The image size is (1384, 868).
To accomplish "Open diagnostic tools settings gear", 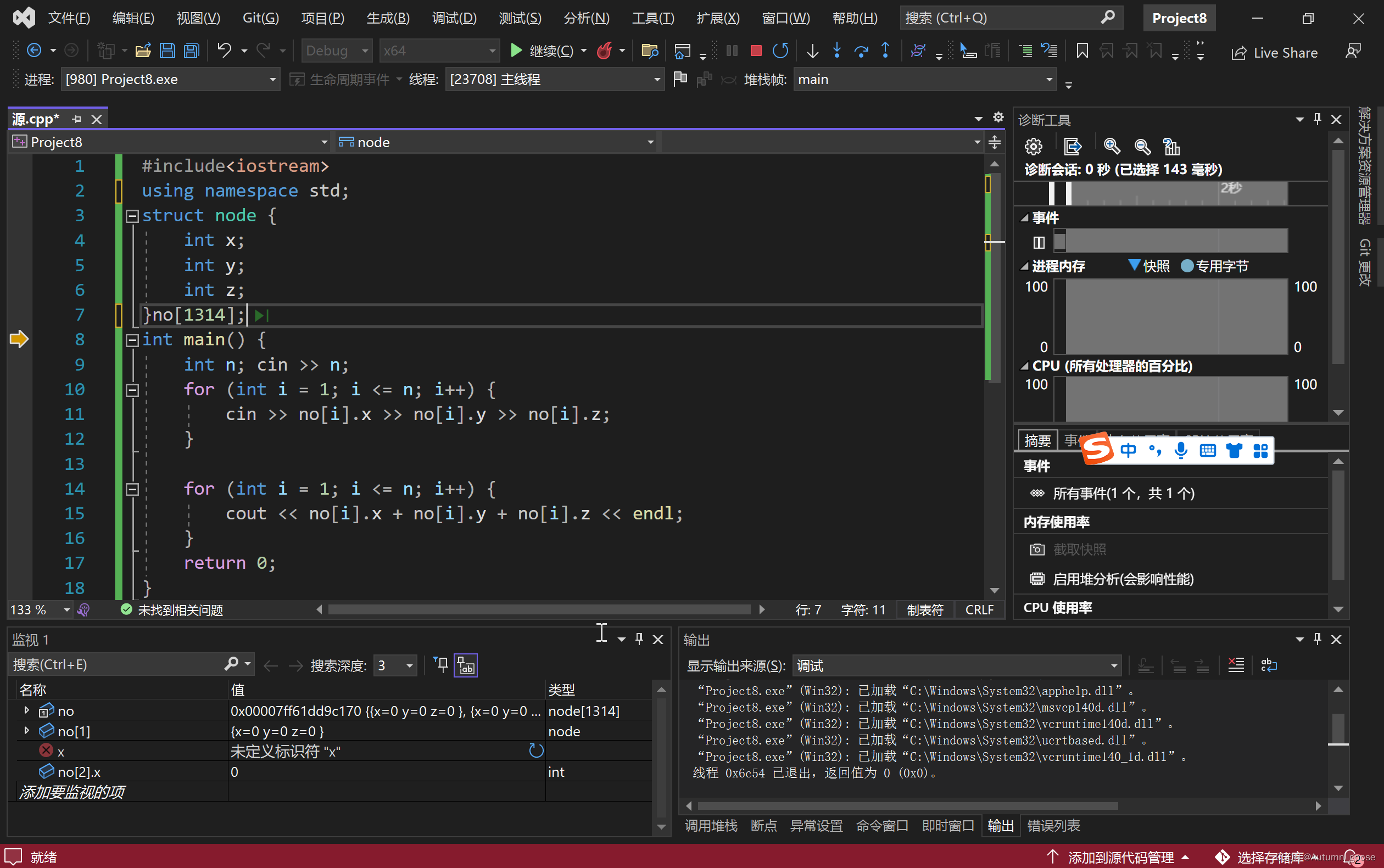I will click(1033, 147).
